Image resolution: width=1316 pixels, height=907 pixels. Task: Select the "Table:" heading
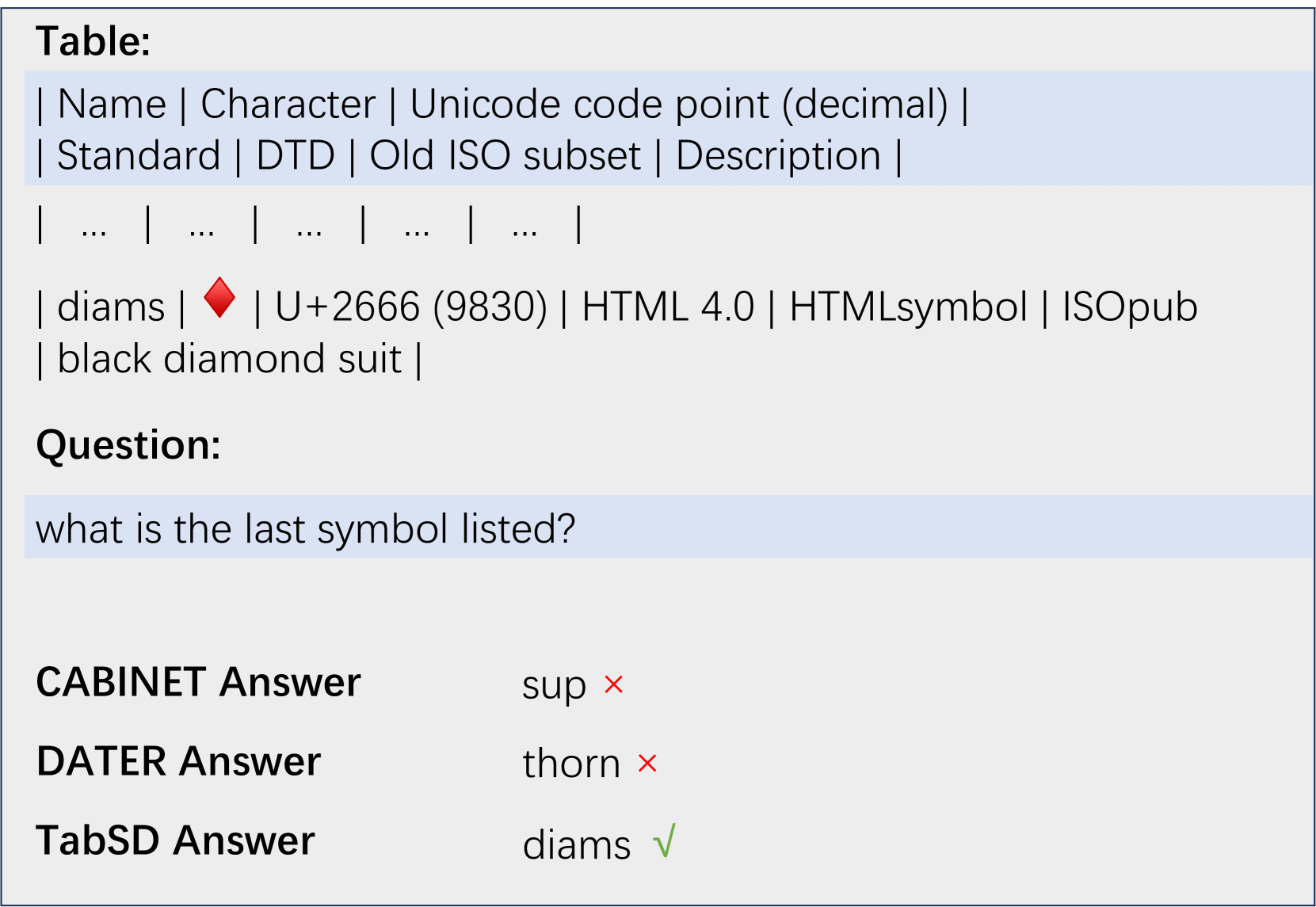93,41
